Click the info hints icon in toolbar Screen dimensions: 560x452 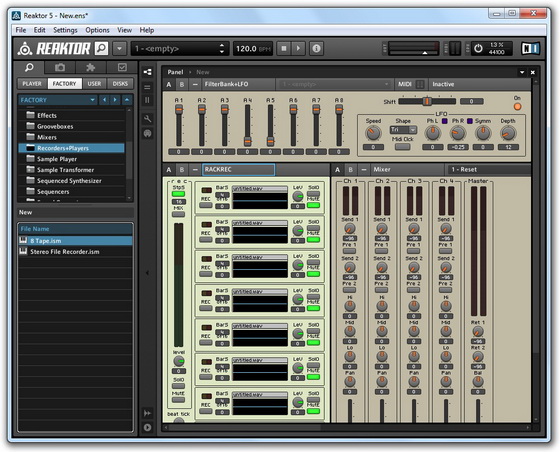[316, 48]
